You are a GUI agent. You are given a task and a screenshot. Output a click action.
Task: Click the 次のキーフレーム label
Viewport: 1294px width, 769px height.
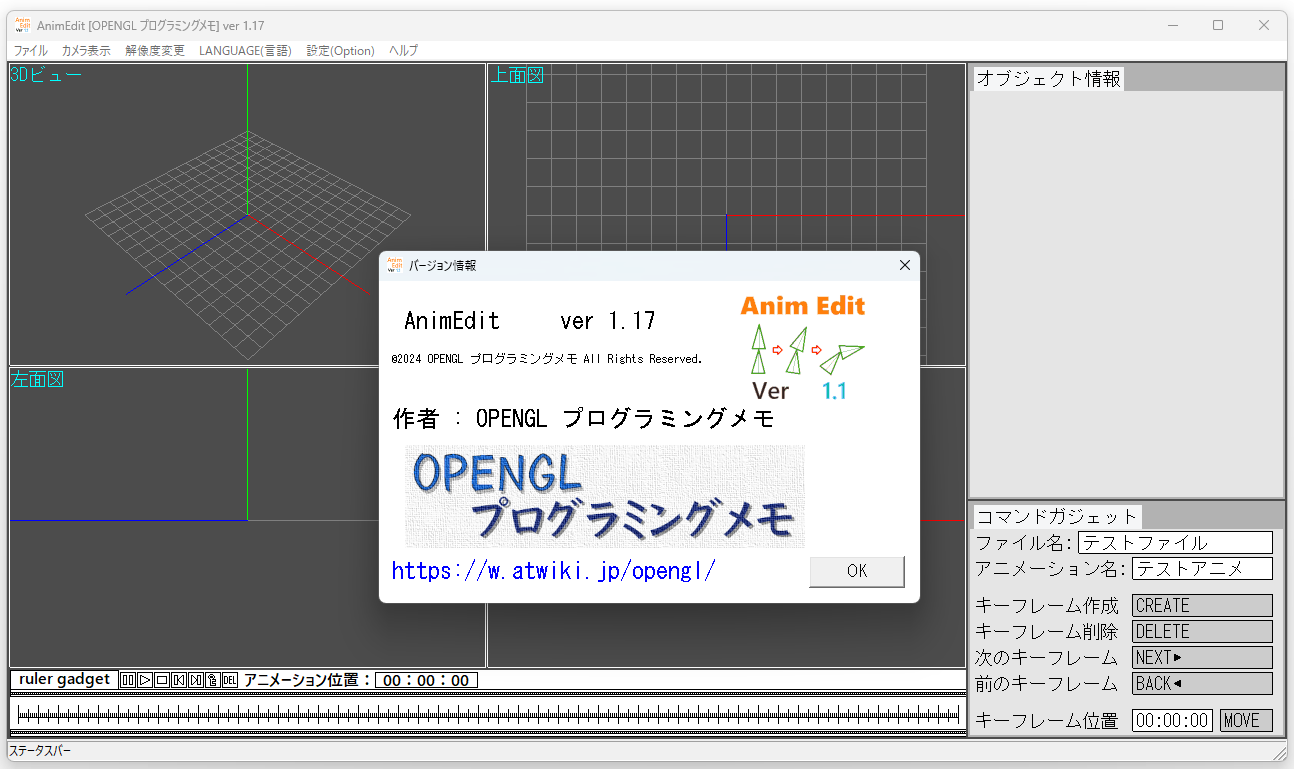1046,657
